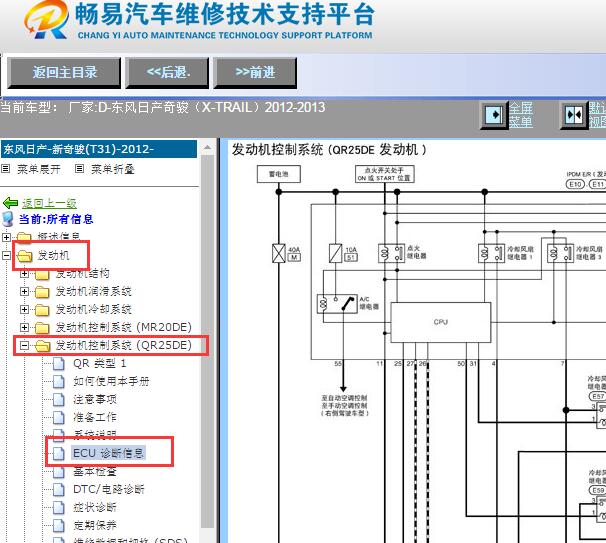Click the 当前:所有信息 computer icon
The height and width of the screenshot is (543, 606).
point(8,219)
